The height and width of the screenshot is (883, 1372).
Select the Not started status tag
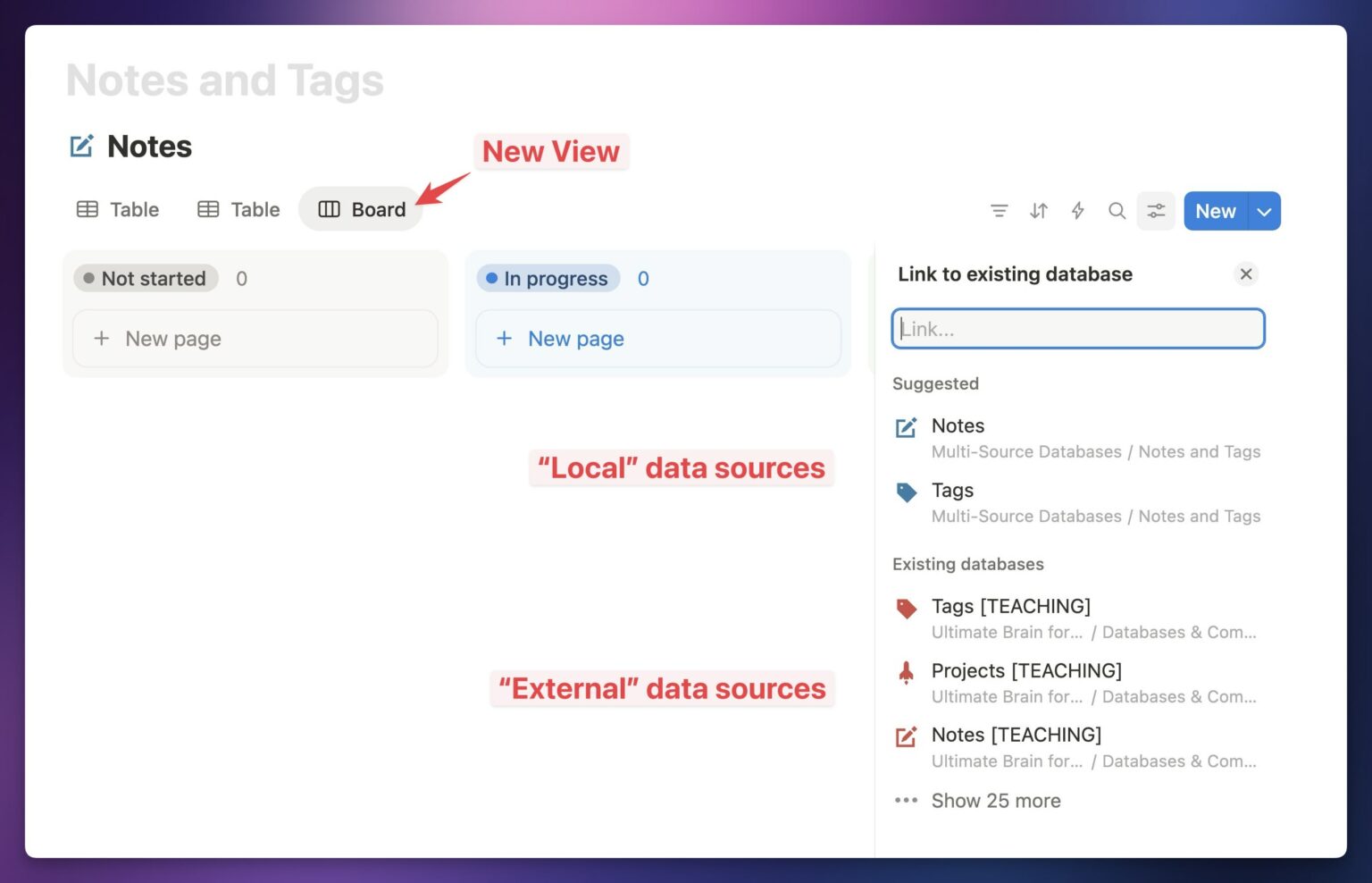pos(146,279)
